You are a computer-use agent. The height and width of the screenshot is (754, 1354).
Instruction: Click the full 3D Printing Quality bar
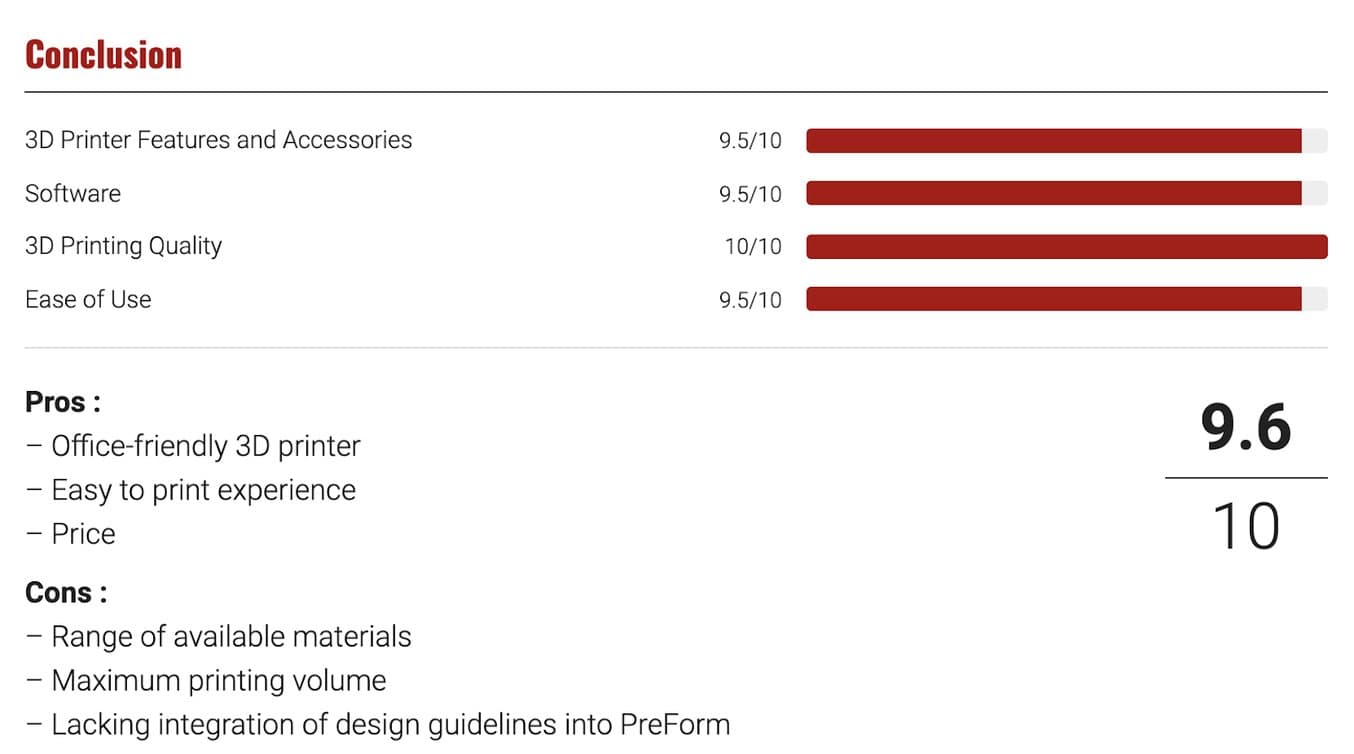click(x=1066, y=246)
